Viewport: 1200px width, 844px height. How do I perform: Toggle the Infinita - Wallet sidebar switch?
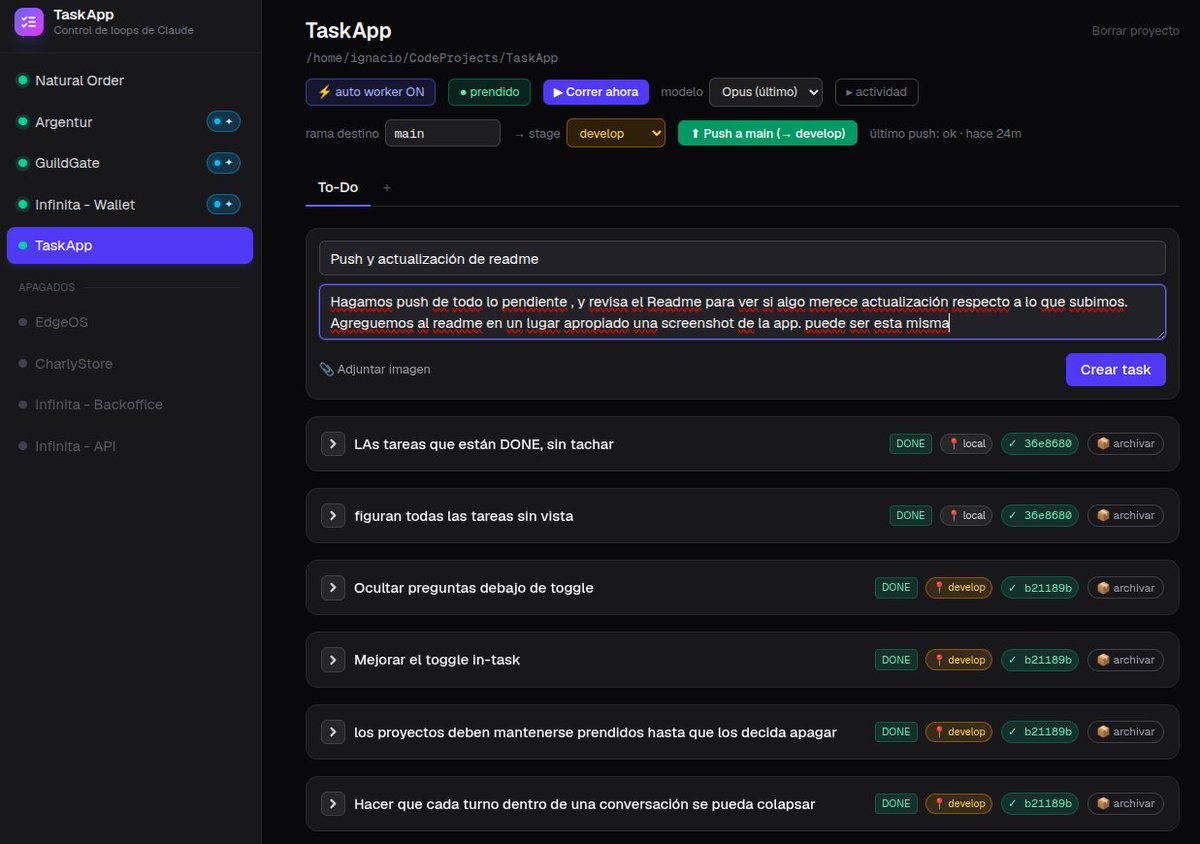[x=223, y=204]
